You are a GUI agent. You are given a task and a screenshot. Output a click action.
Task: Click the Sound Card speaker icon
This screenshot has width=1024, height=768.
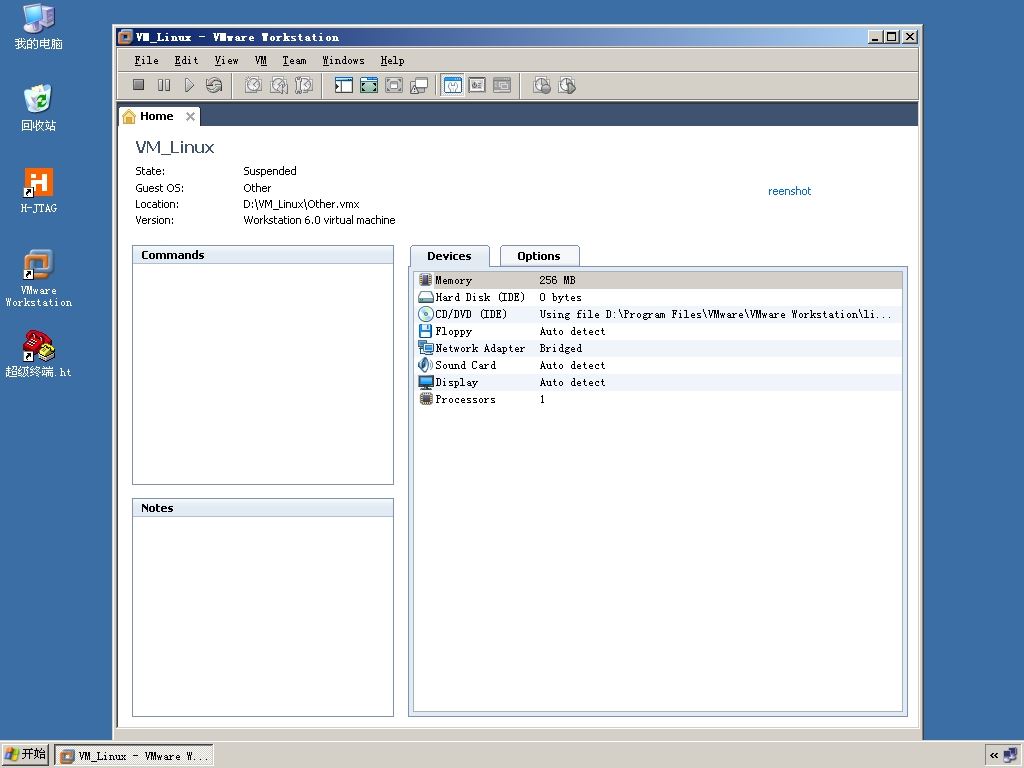click(425, 365)
